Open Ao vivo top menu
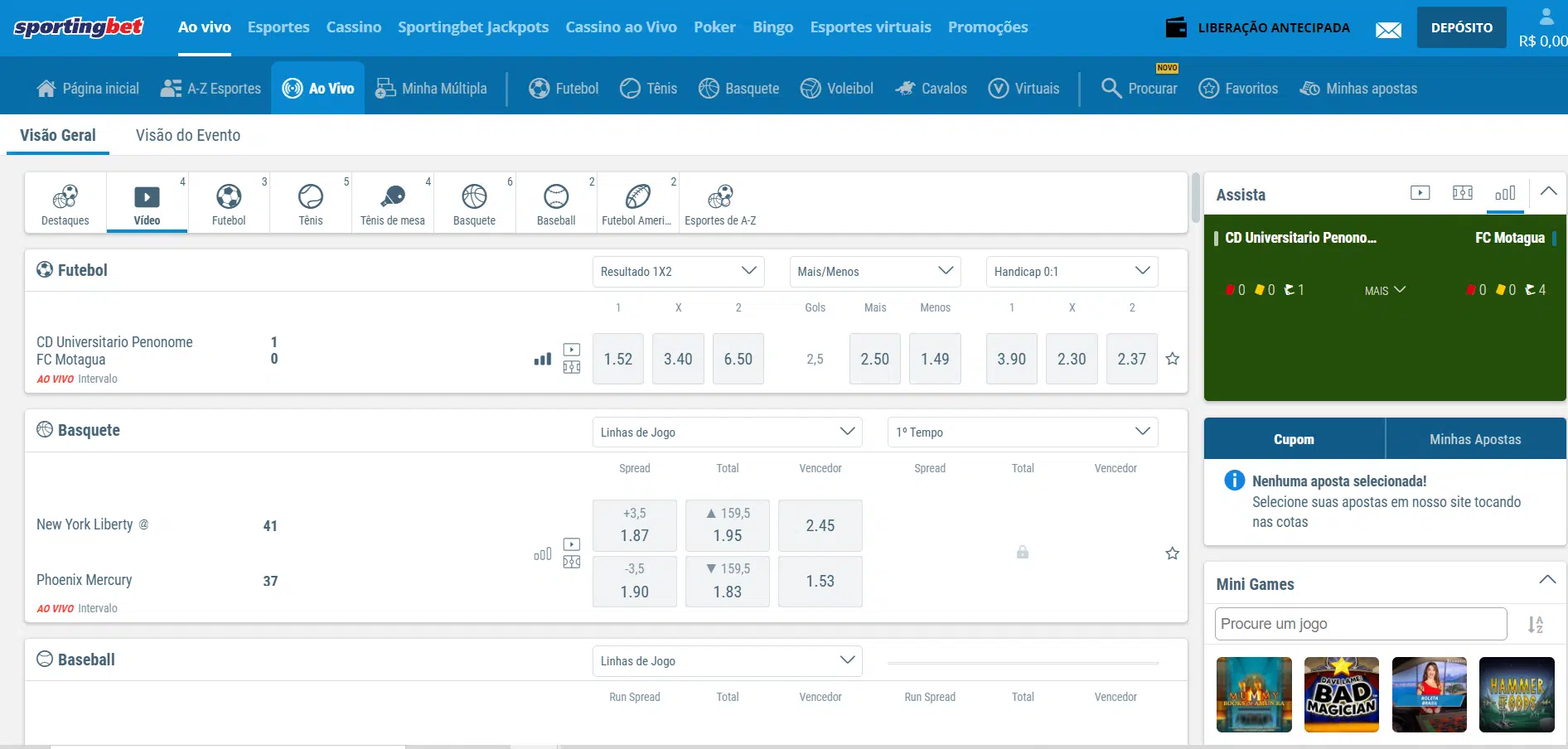Viewport: 1568px width, 749px height. coord(205,27)
